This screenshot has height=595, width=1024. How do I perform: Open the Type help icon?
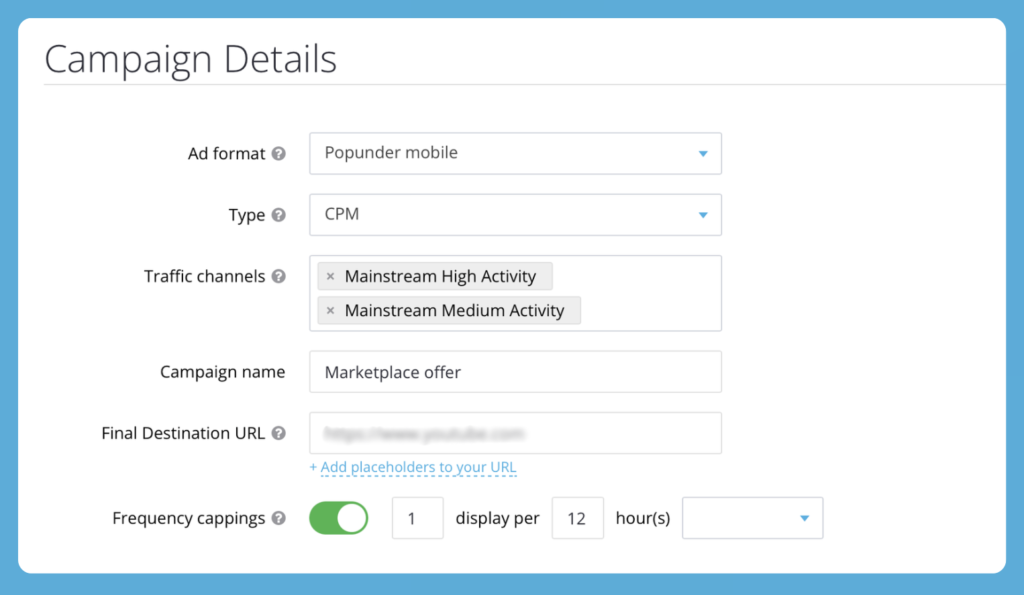(279, 215)
